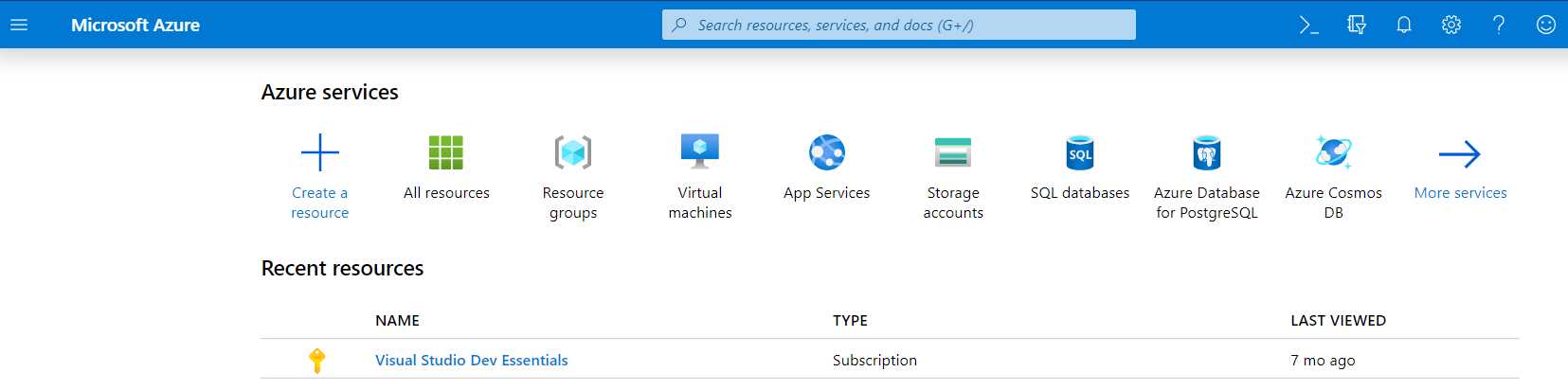The image size is (1568, 390).
Task: Click the Storage accounts icon
Action: (x=953, y=152)
